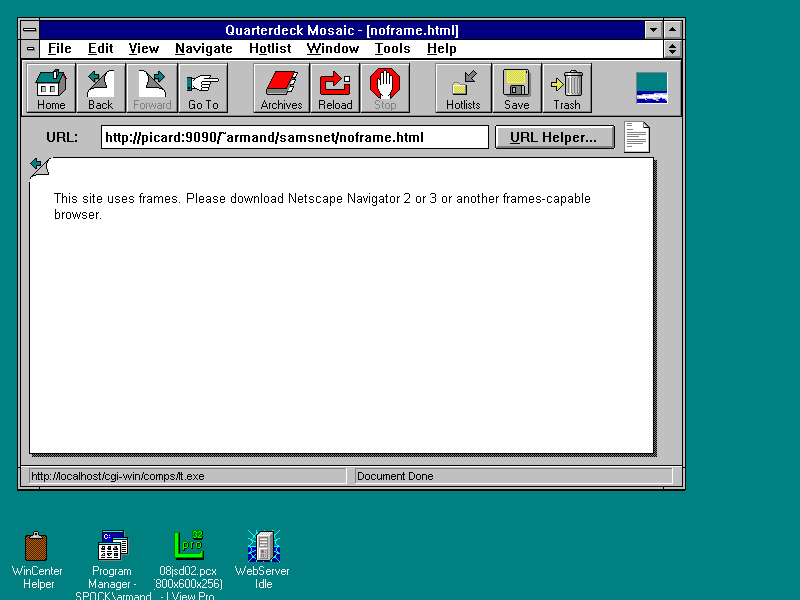The height and width of the screenshot is (600, 800).
Task: Open the Navigate menu
Action: 203,48
